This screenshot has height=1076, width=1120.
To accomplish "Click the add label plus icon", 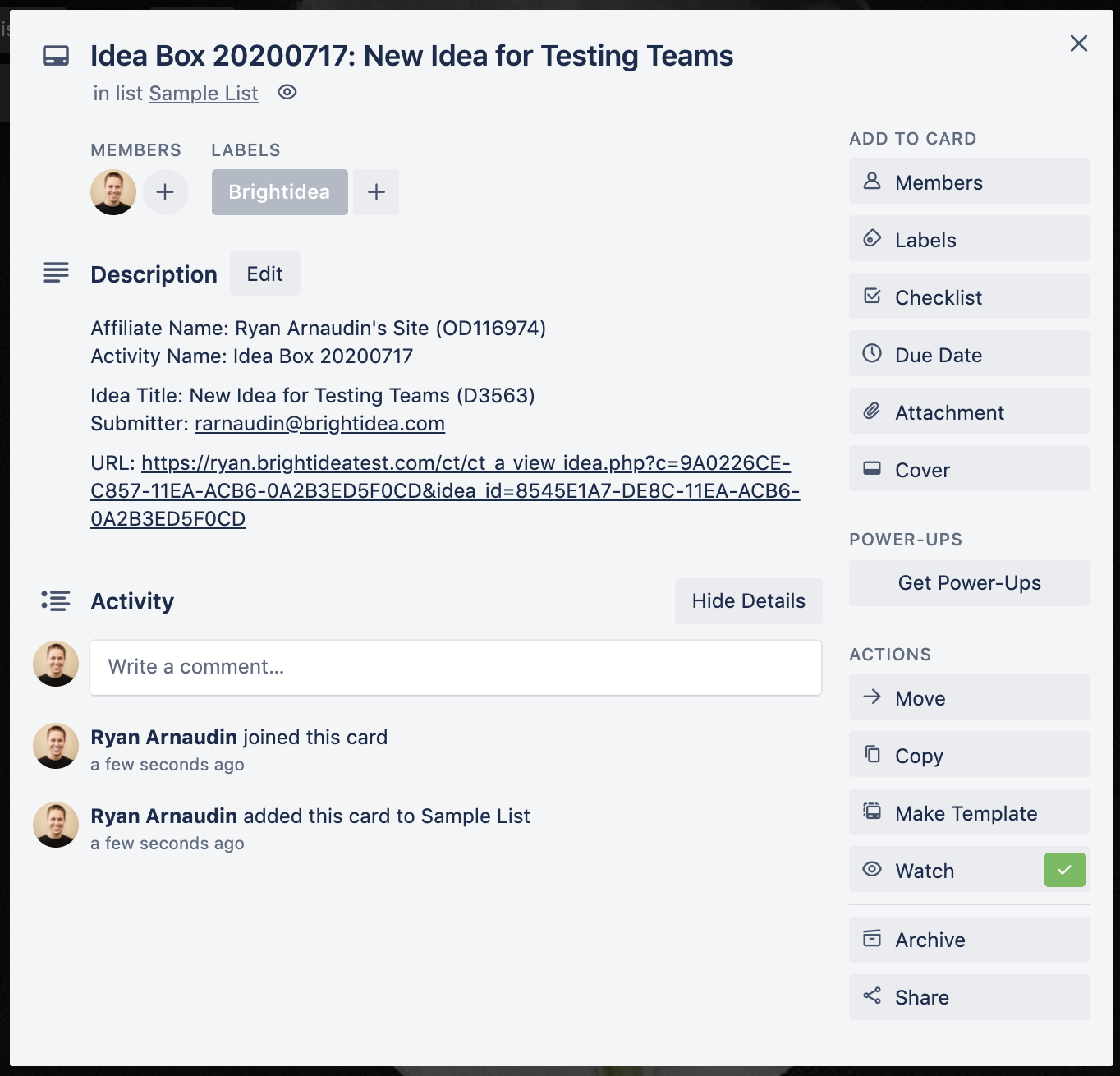I will (x=376, y=192).
